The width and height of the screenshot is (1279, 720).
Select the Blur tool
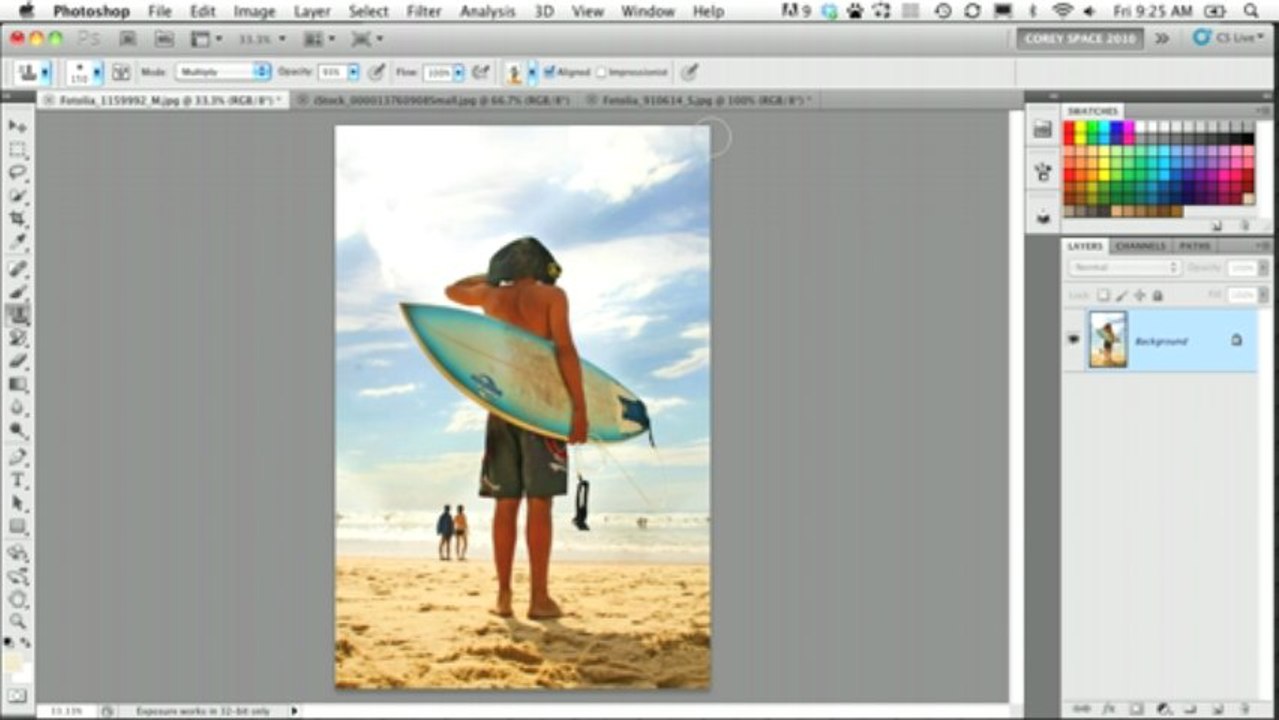[18, 407]
